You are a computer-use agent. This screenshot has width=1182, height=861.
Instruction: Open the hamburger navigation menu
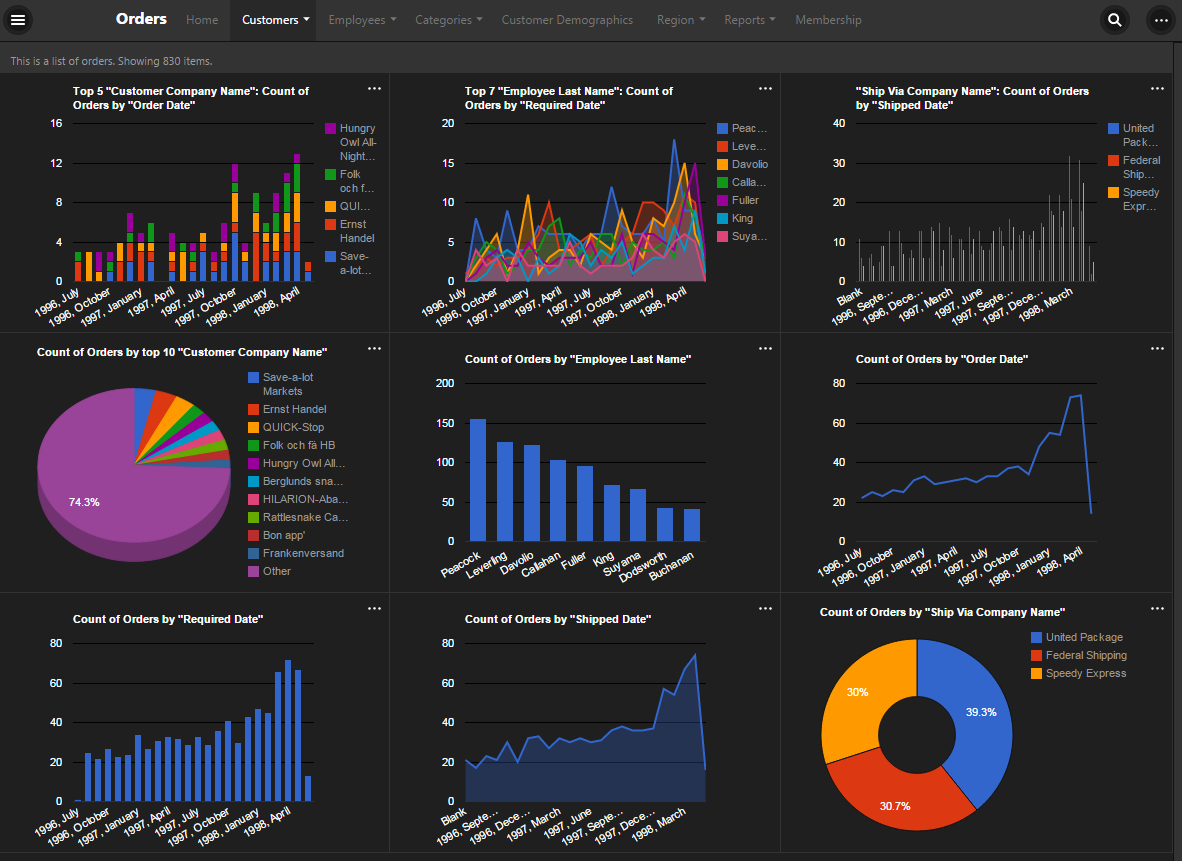pos(18,19)
